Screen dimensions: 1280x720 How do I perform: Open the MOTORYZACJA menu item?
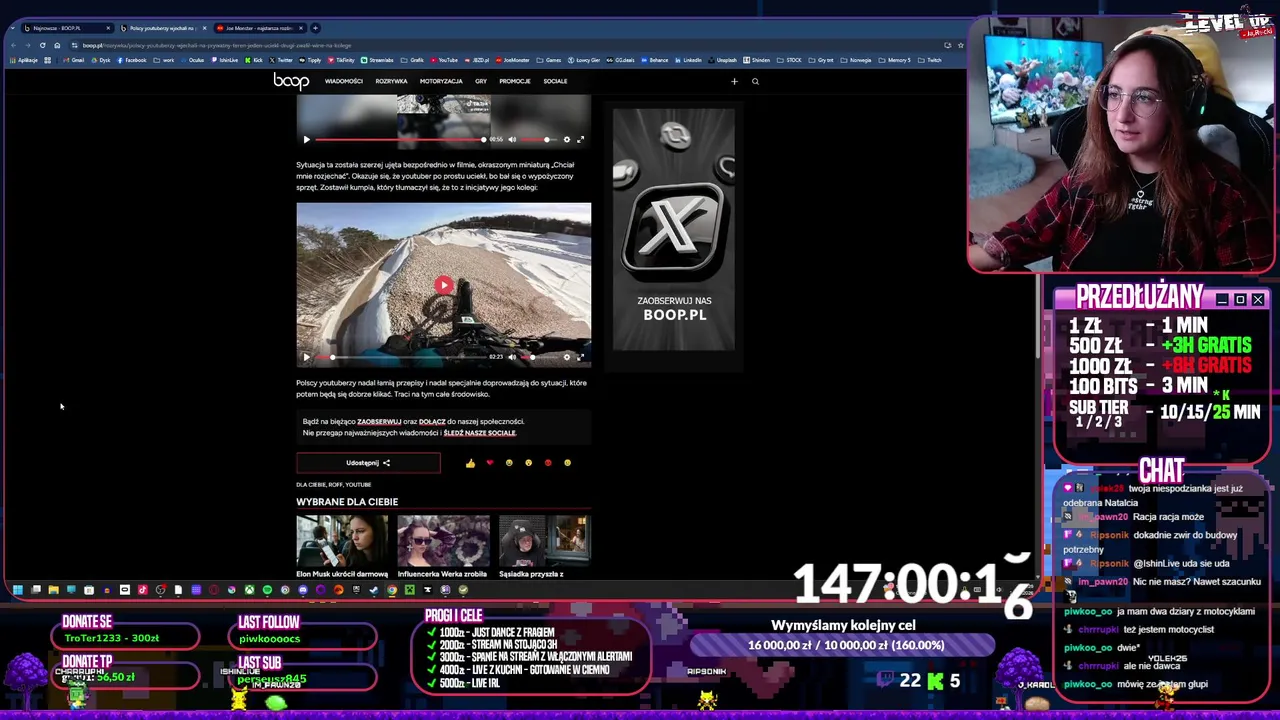tap(441, 81)
